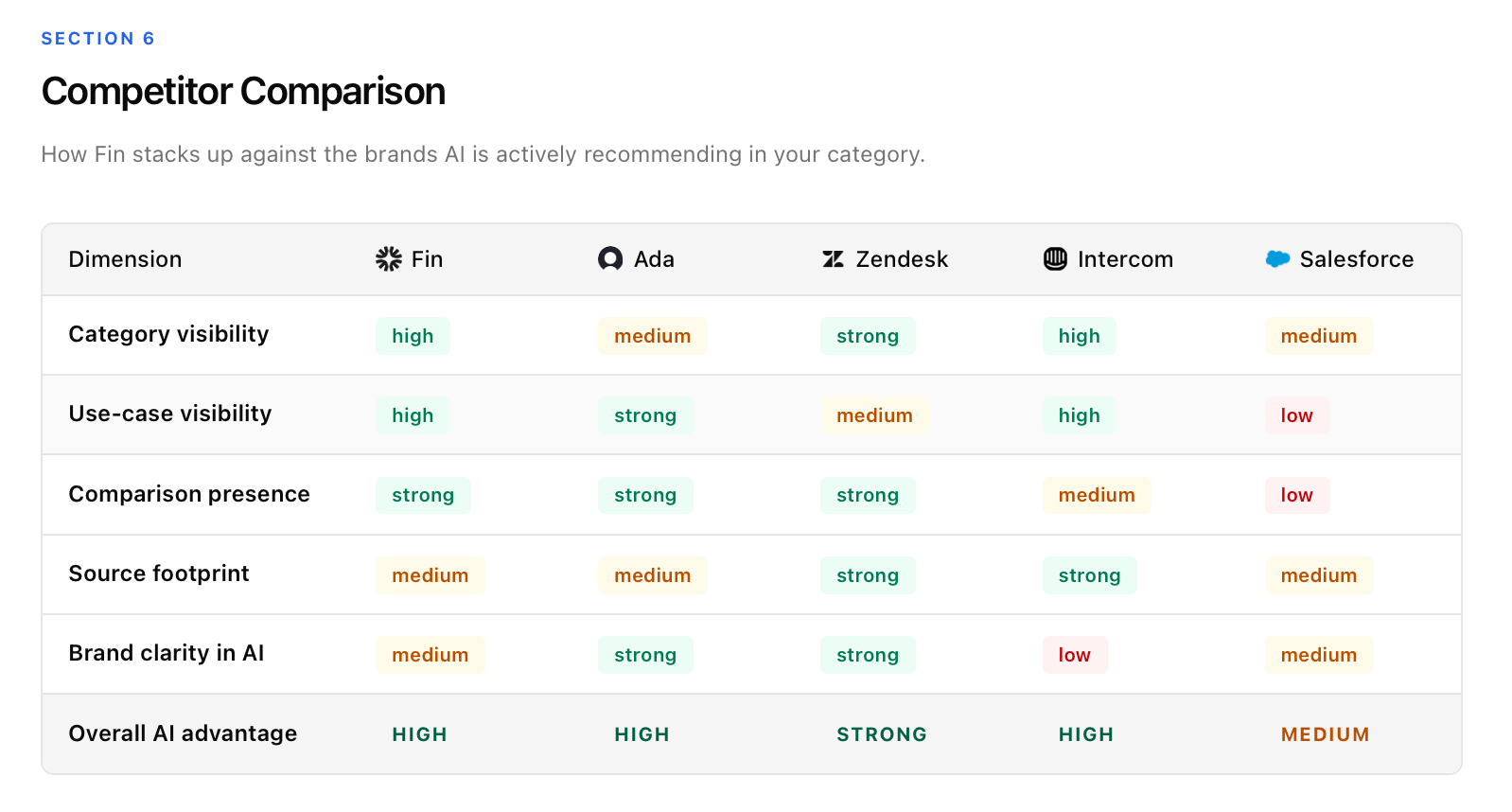Image resolution: width=1512 pixels, height=812 pixels.
Task: Select Zendesk's medium Use-case visibility badge
Action: coord(874,415)
